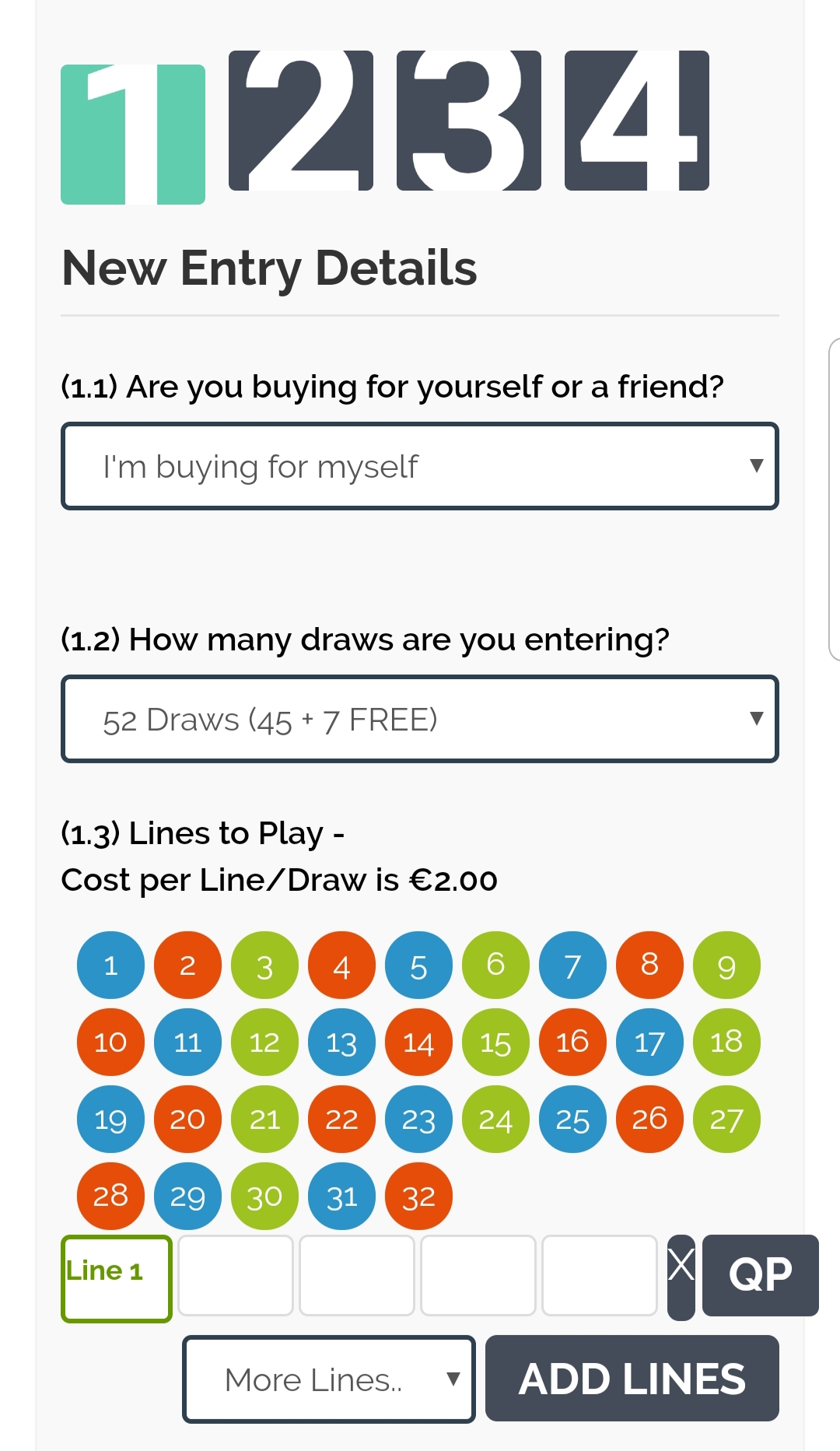Generate a Quick Pick with QP

pos(760,1275)
